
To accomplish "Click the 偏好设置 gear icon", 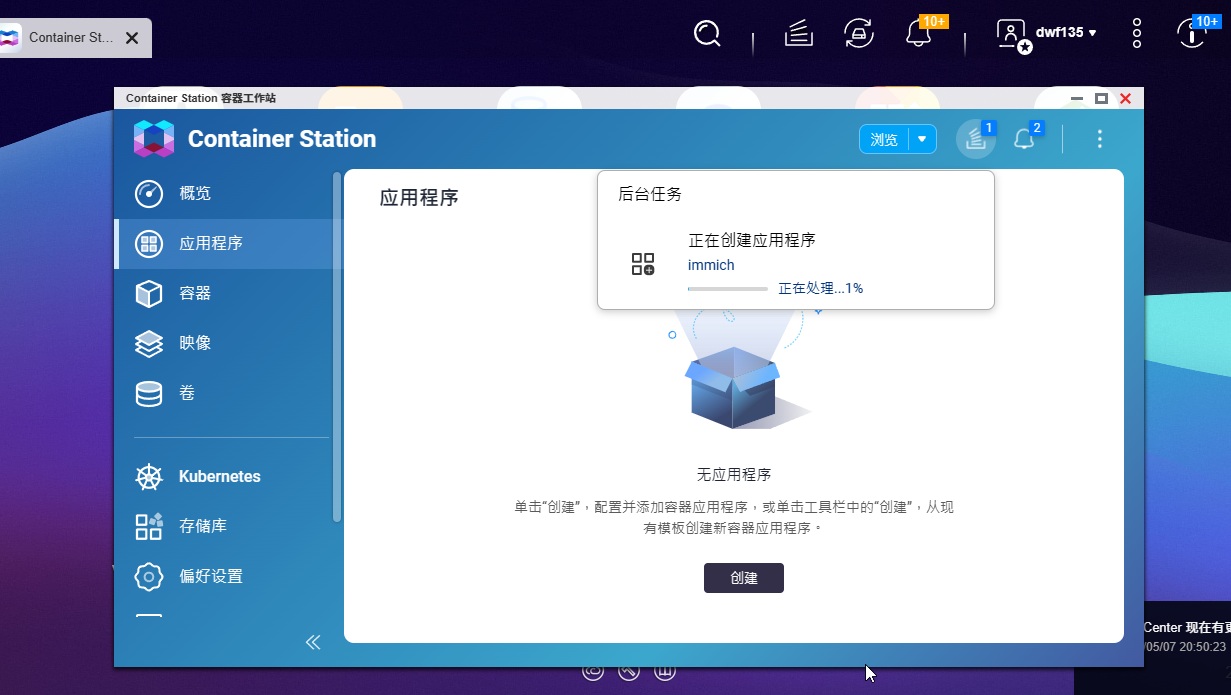I will click(149, 576).
